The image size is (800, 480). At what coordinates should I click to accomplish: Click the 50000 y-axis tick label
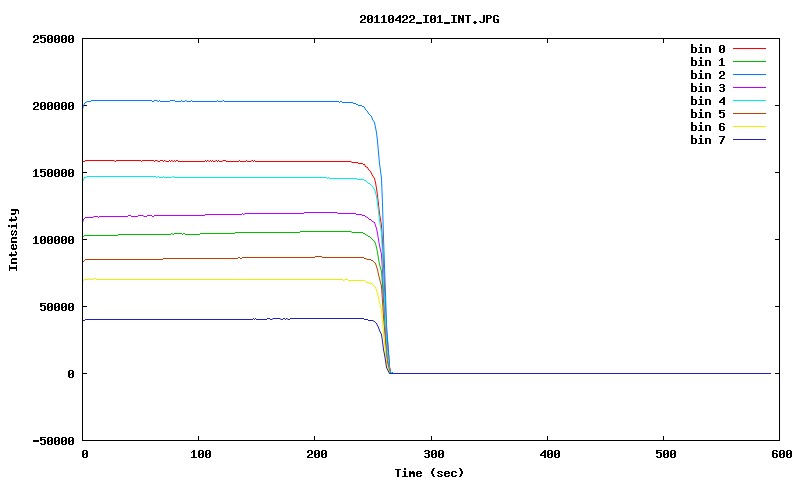coord(57,307)
